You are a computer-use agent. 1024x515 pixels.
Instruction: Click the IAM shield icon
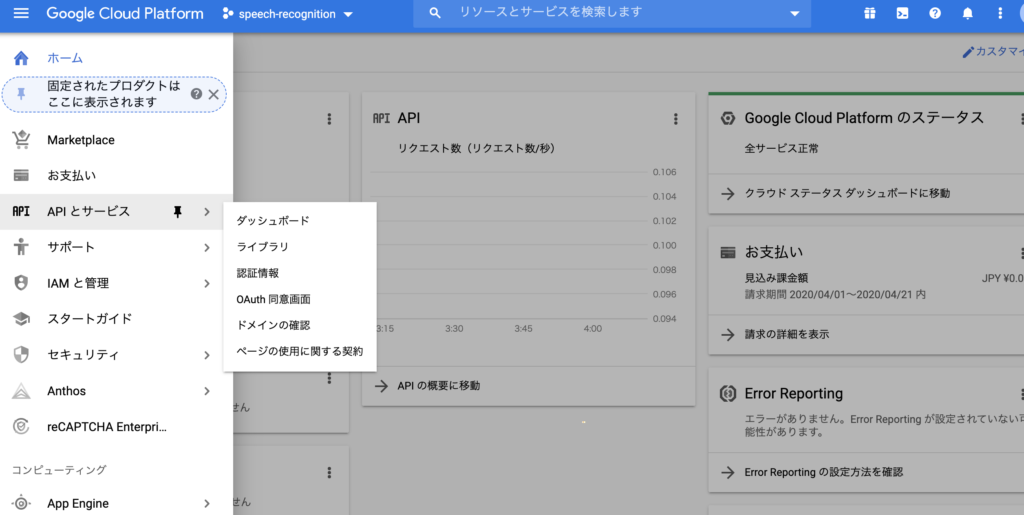[x=21, y=283]
